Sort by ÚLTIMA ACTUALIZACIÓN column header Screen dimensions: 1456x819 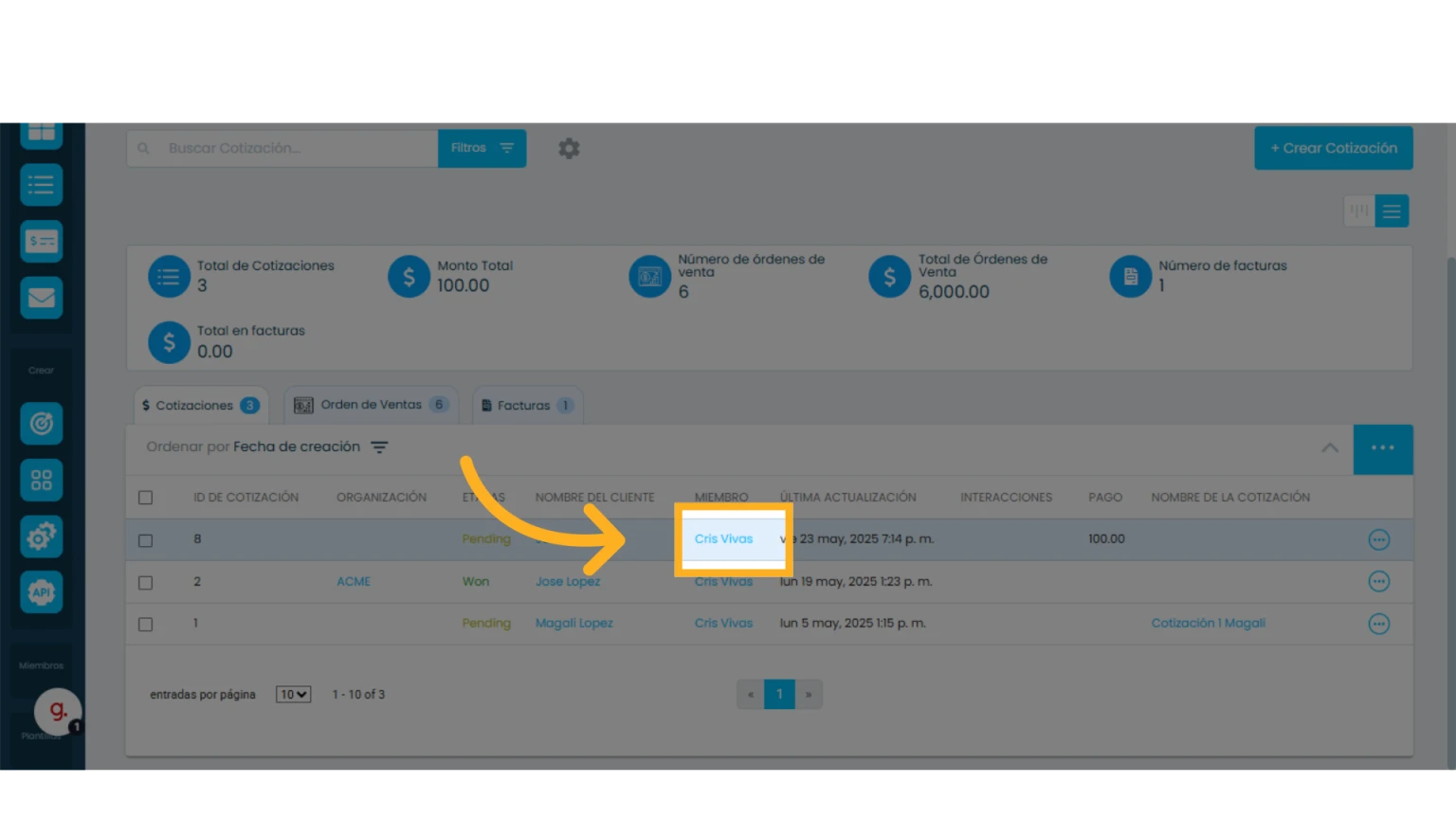(848, 498)
